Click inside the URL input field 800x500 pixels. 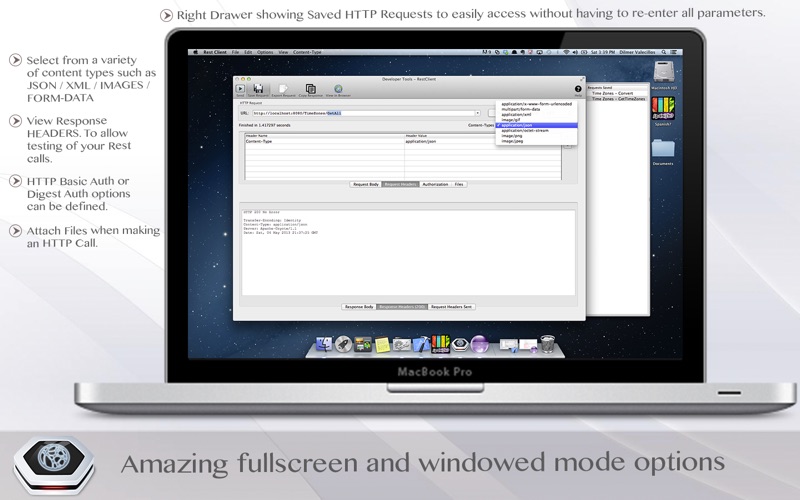pos(363,113)
